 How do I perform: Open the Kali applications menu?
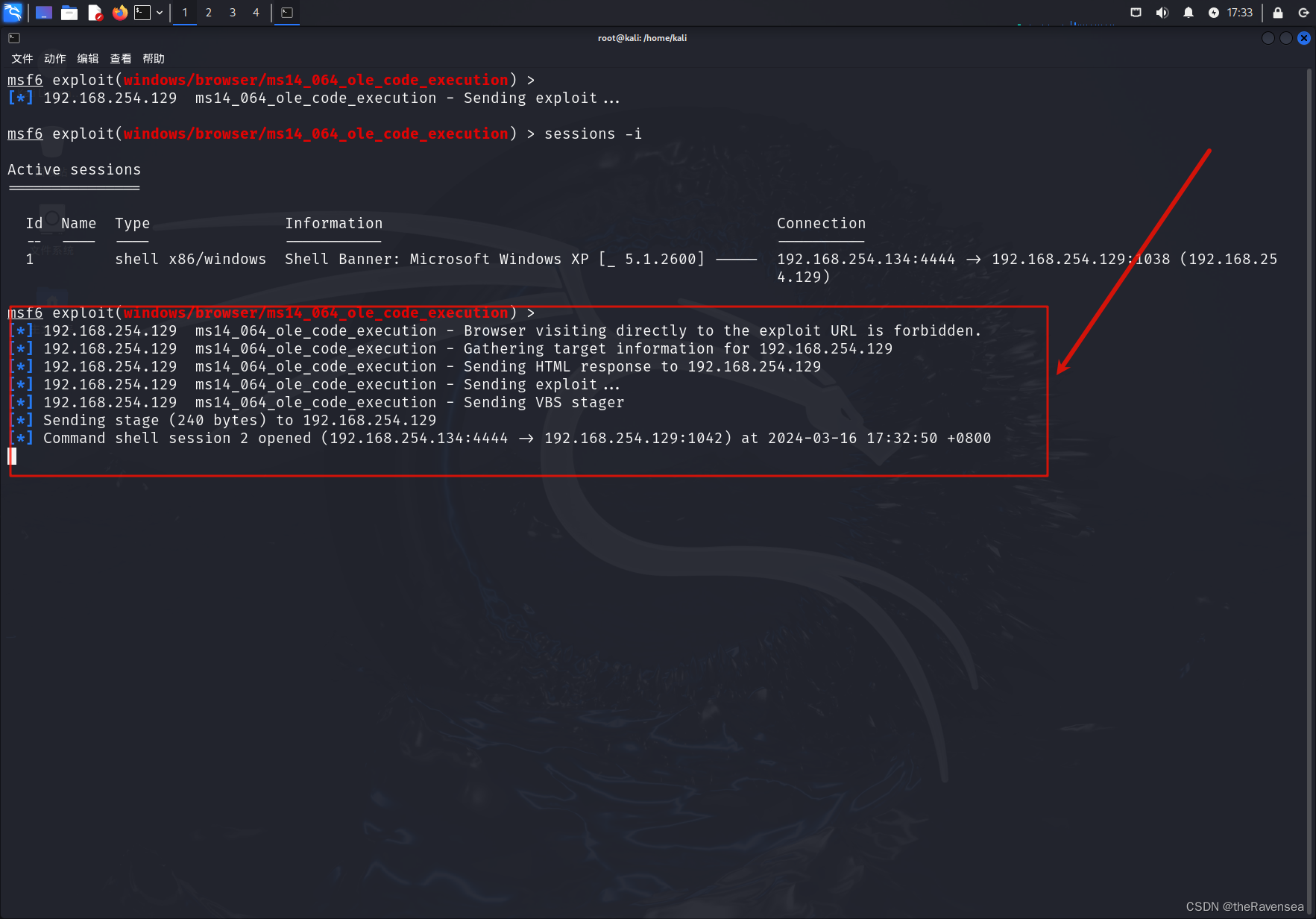[13, 12]
